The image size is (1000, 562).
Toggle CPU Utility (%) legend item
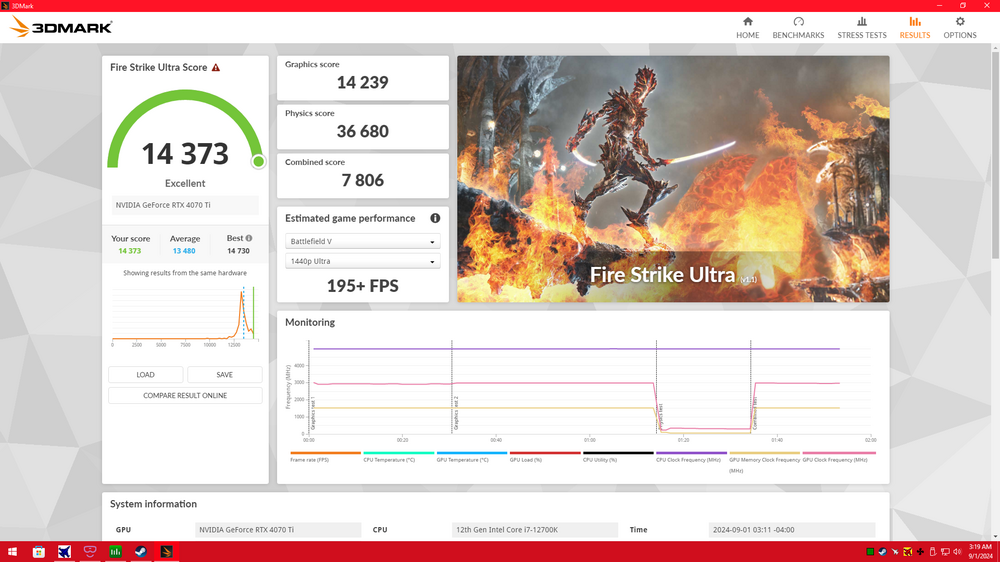tap(618, 456)
